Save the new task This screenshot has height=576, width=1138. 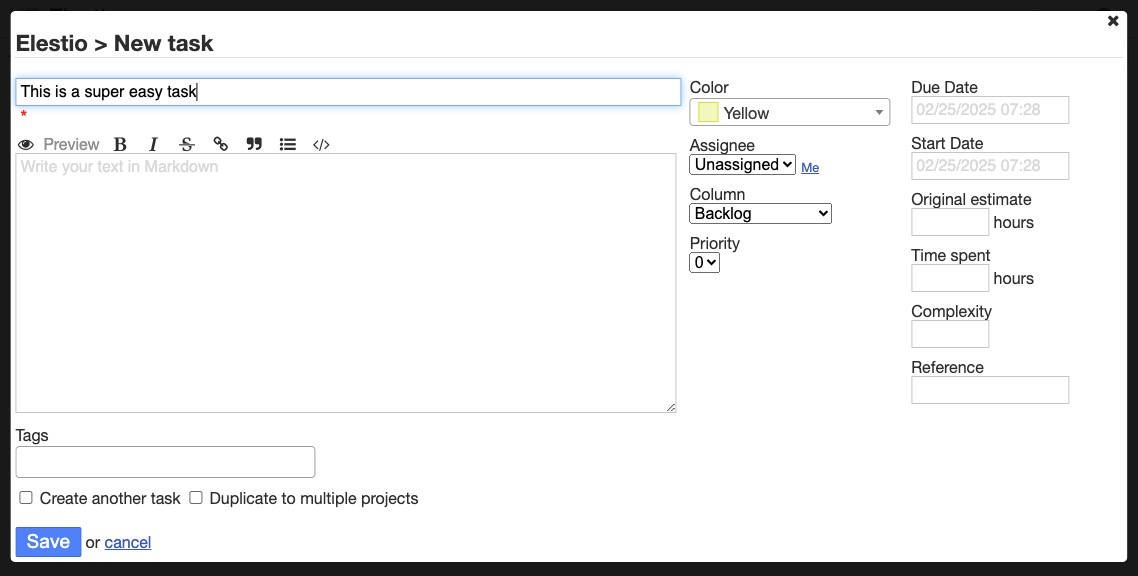(x=47, y=541)
